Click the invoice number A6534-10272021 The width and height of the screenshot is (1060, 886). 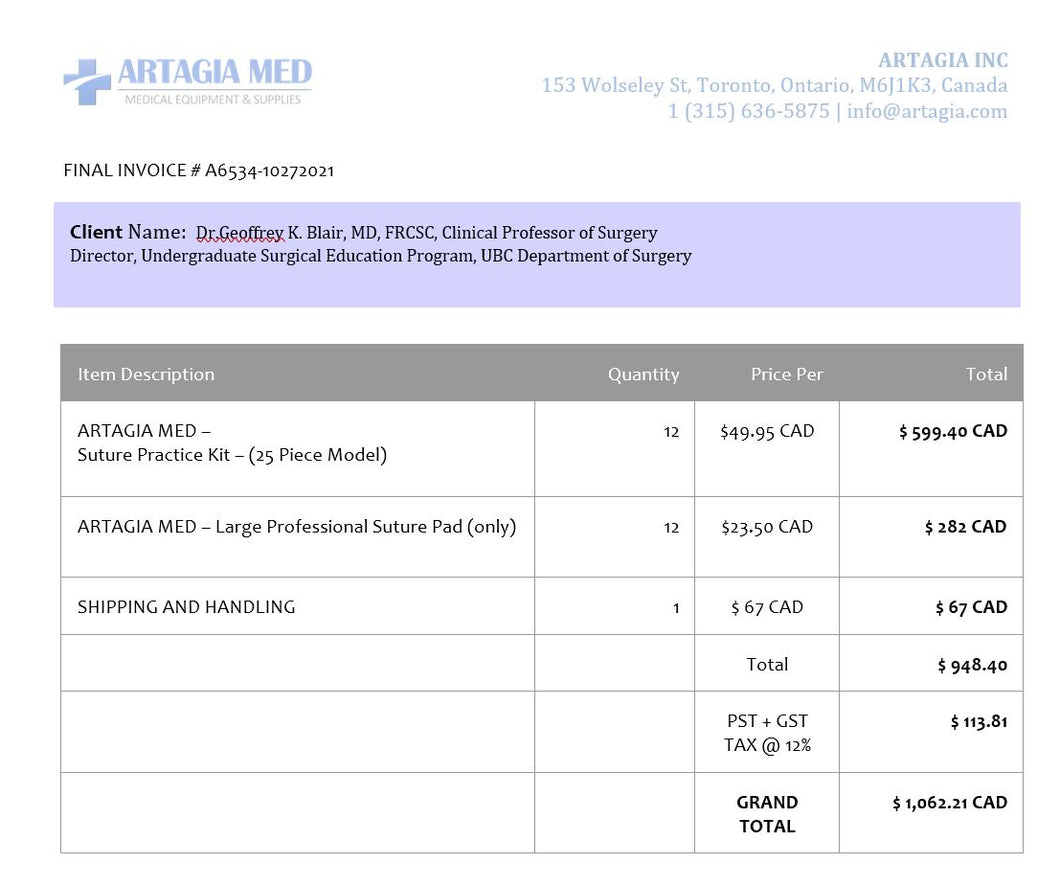(x=270, y=170)
